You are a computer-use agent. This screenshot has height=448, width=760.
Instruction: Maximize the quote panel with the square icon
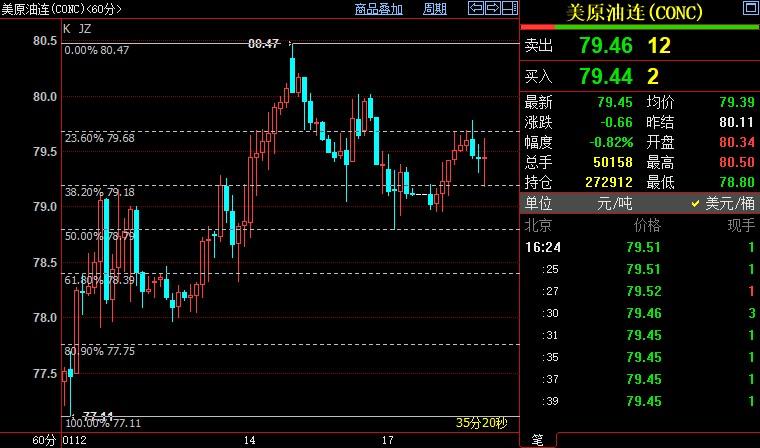750,10
